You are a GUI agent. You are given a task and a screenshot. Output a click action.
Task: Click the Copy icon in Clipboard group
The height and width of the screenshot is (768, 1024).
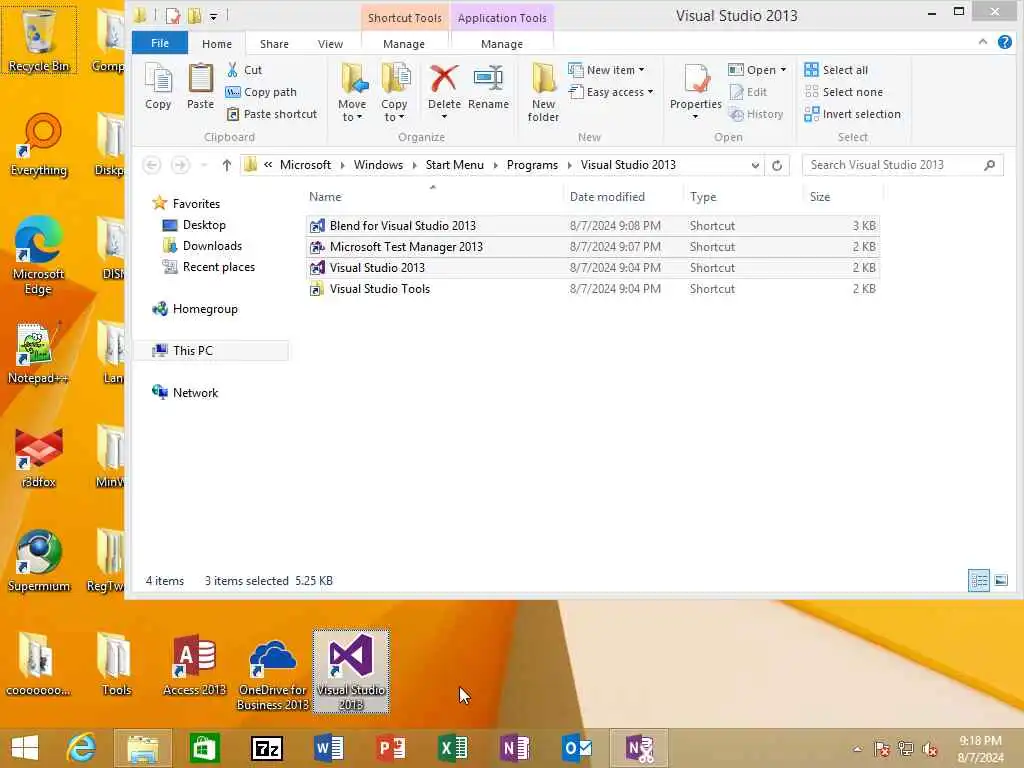click(x=158, y=86)
